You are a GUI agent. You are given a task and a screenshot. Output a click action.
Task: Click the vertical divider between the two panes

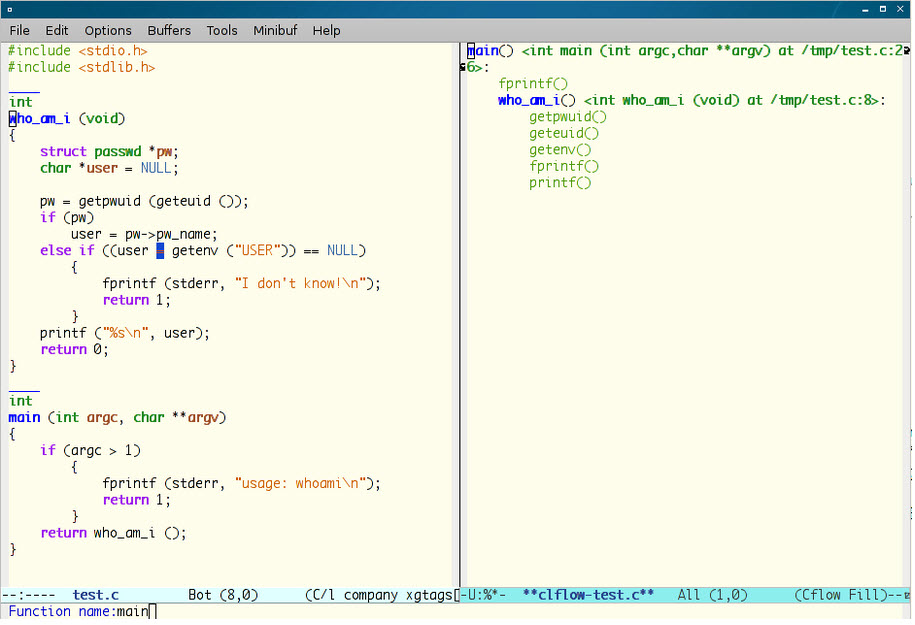coord(460,300)
